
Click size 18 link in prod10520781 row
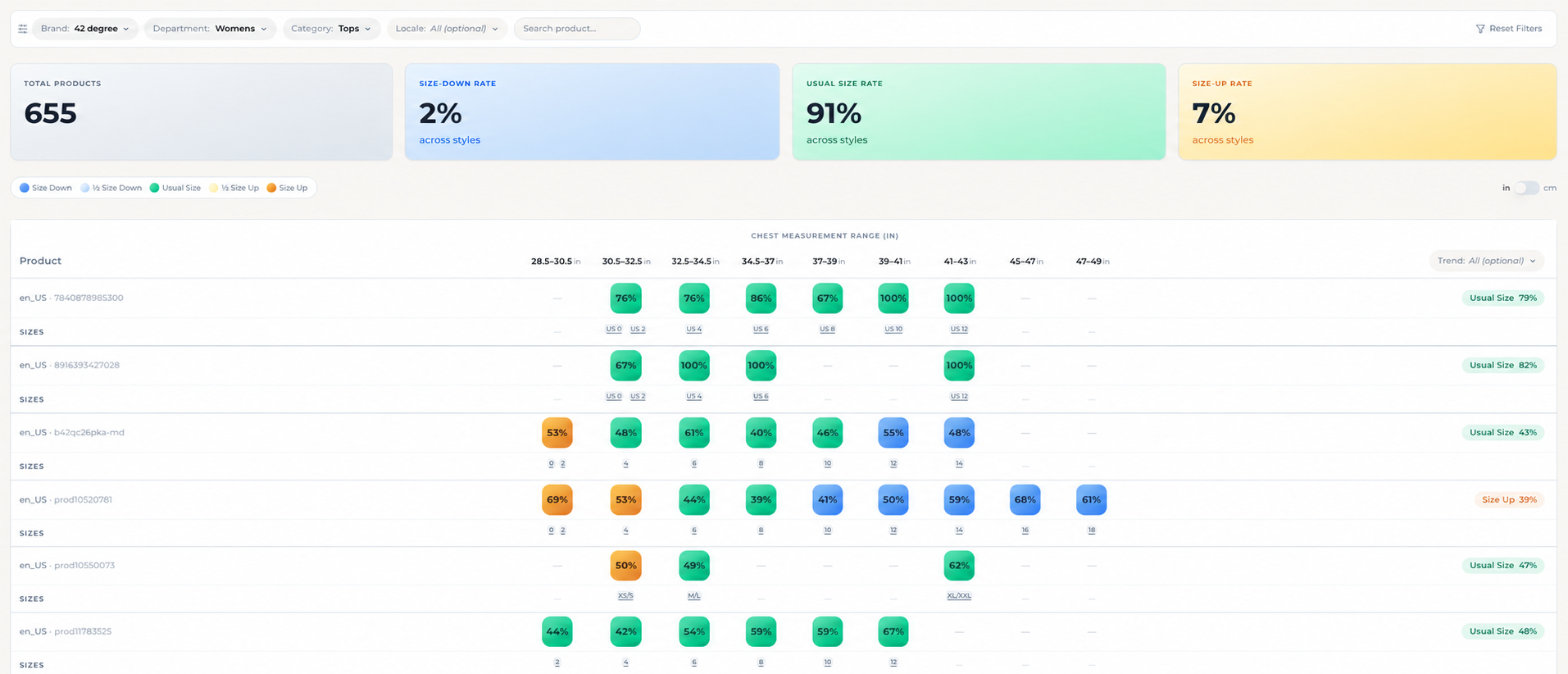click(1092, 531)
